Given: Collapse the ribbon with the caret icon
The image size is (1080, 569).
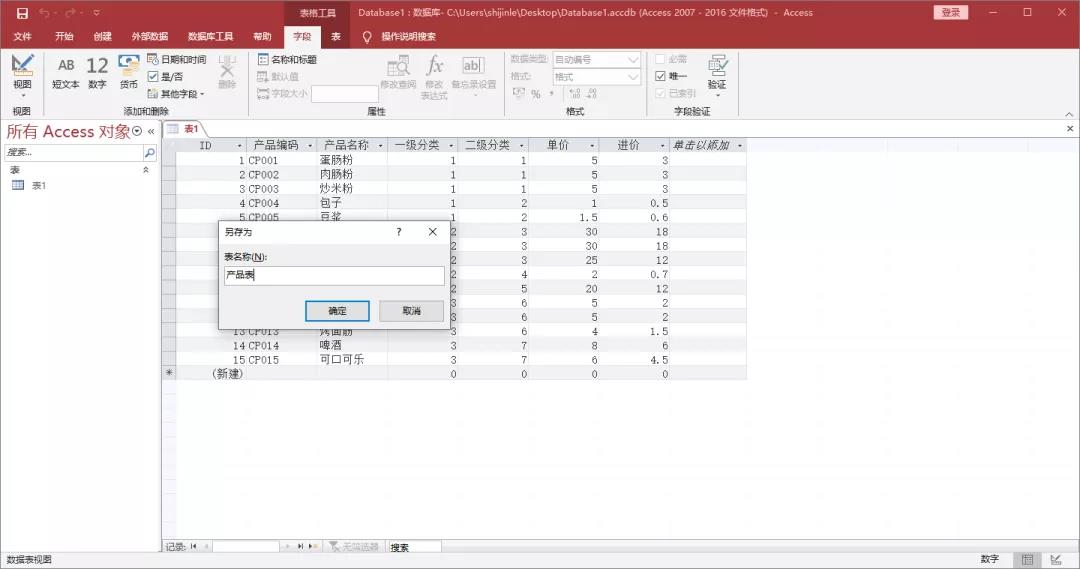Looking at the screenshot, I should tap(1069, 114).
